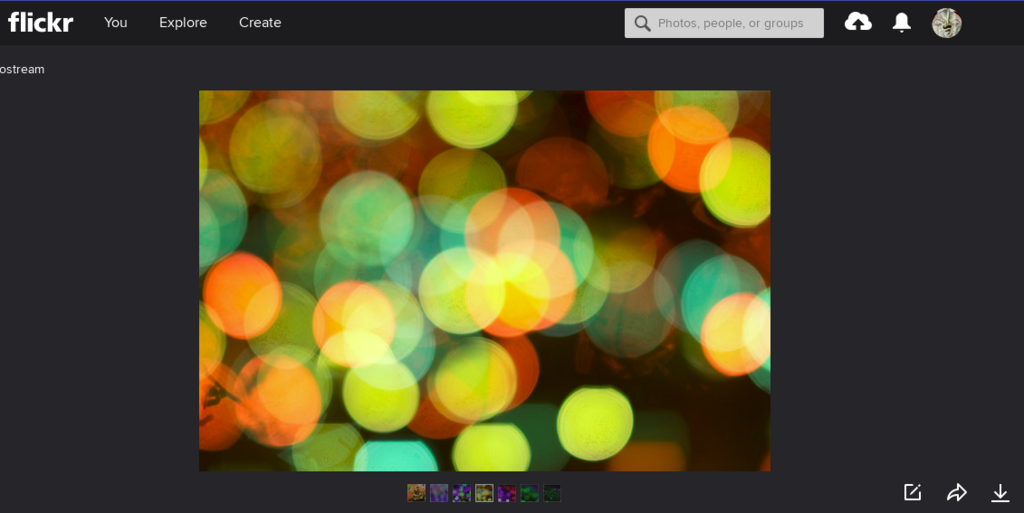The width and height of the screenshot is (1024, 513).
Task: Select the first orange-yellow thumbnail in the filmstrip
Action: 416,493
